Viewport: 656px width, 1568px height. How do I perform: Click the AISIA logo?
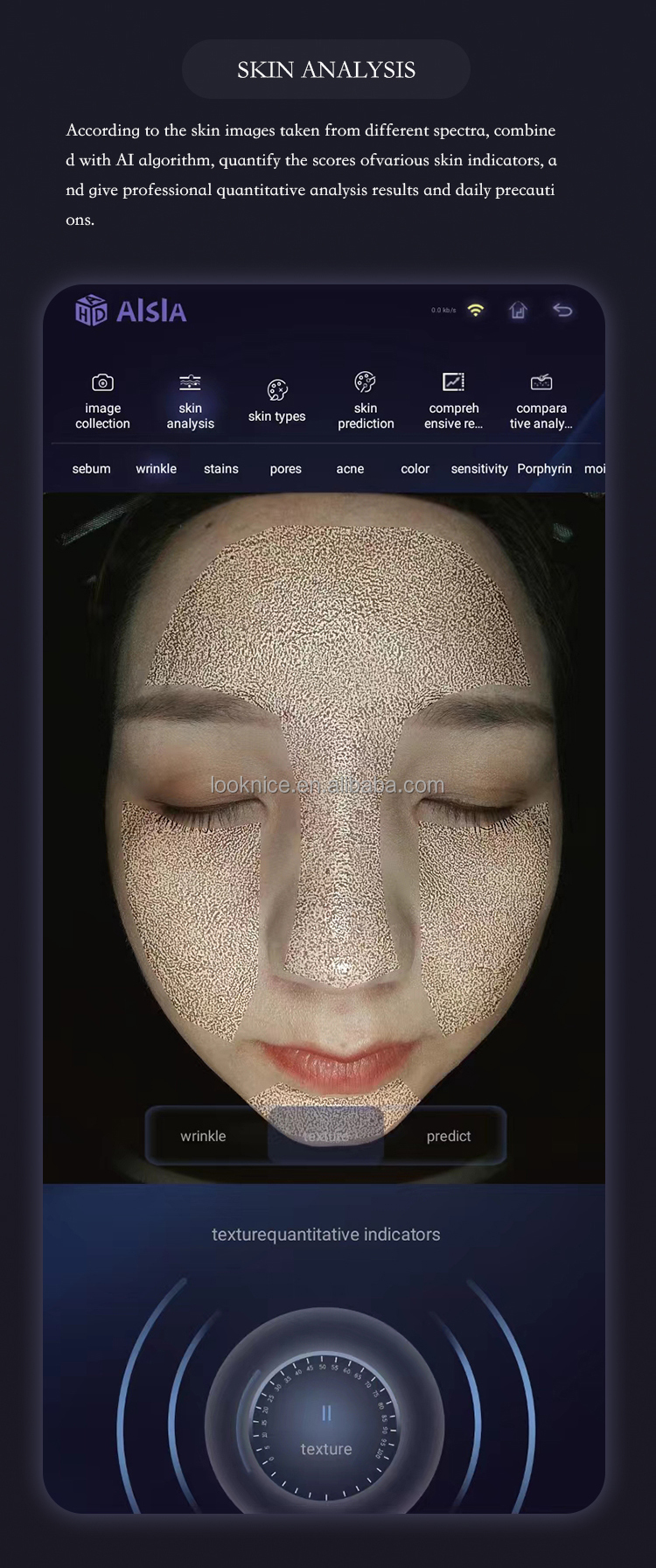(x=131, y=311)
